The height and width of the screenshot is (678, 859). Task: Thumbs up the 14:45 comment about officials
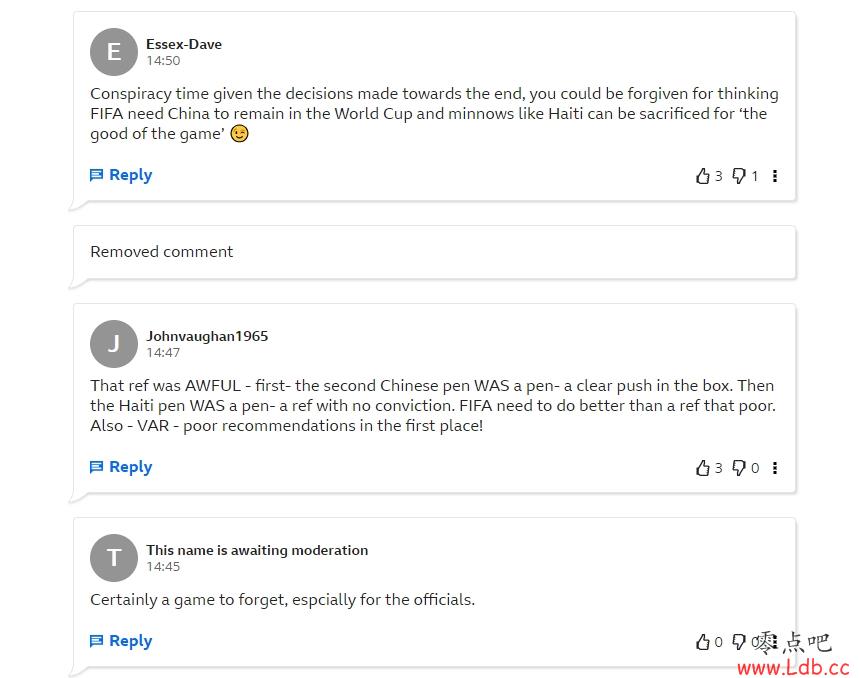click(703, 642)
